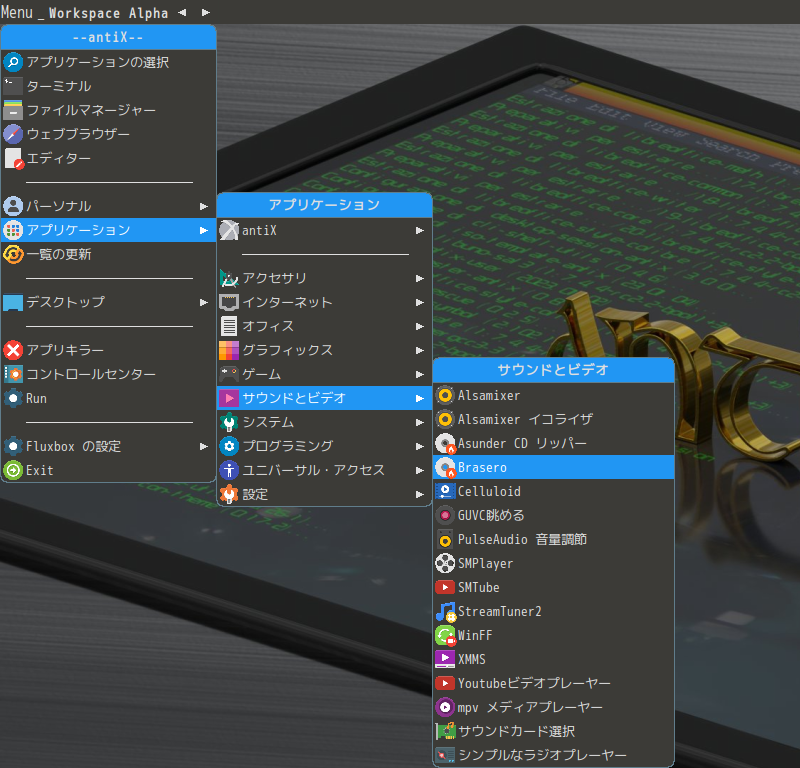Click the Alsamixer speaker icon
This screenshot has width=800, height=768.
click(x=445, y=395)
